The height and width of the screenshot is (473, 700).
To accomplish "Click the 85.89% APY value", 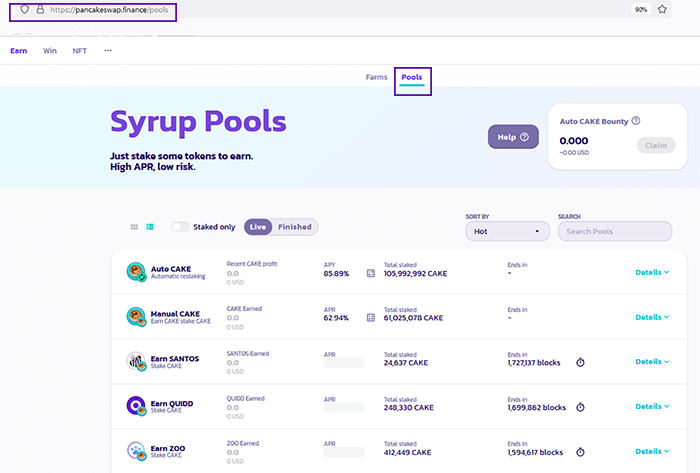I will (336, 274).
